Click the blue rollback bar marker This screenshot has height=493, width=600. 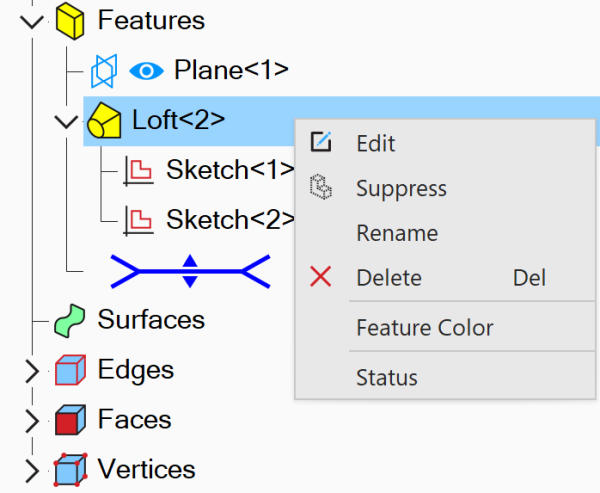click(x=190, y=271)
